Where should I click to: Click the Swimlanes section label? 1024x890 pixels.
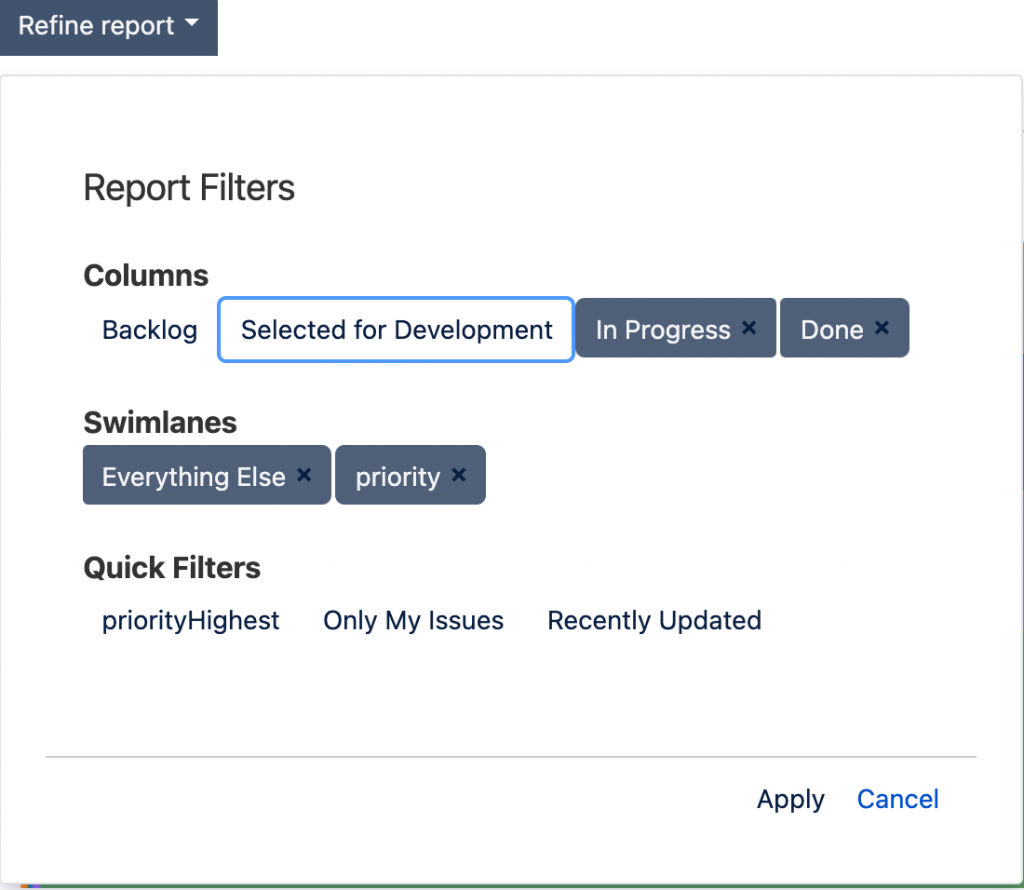click(x=160, y=422)
